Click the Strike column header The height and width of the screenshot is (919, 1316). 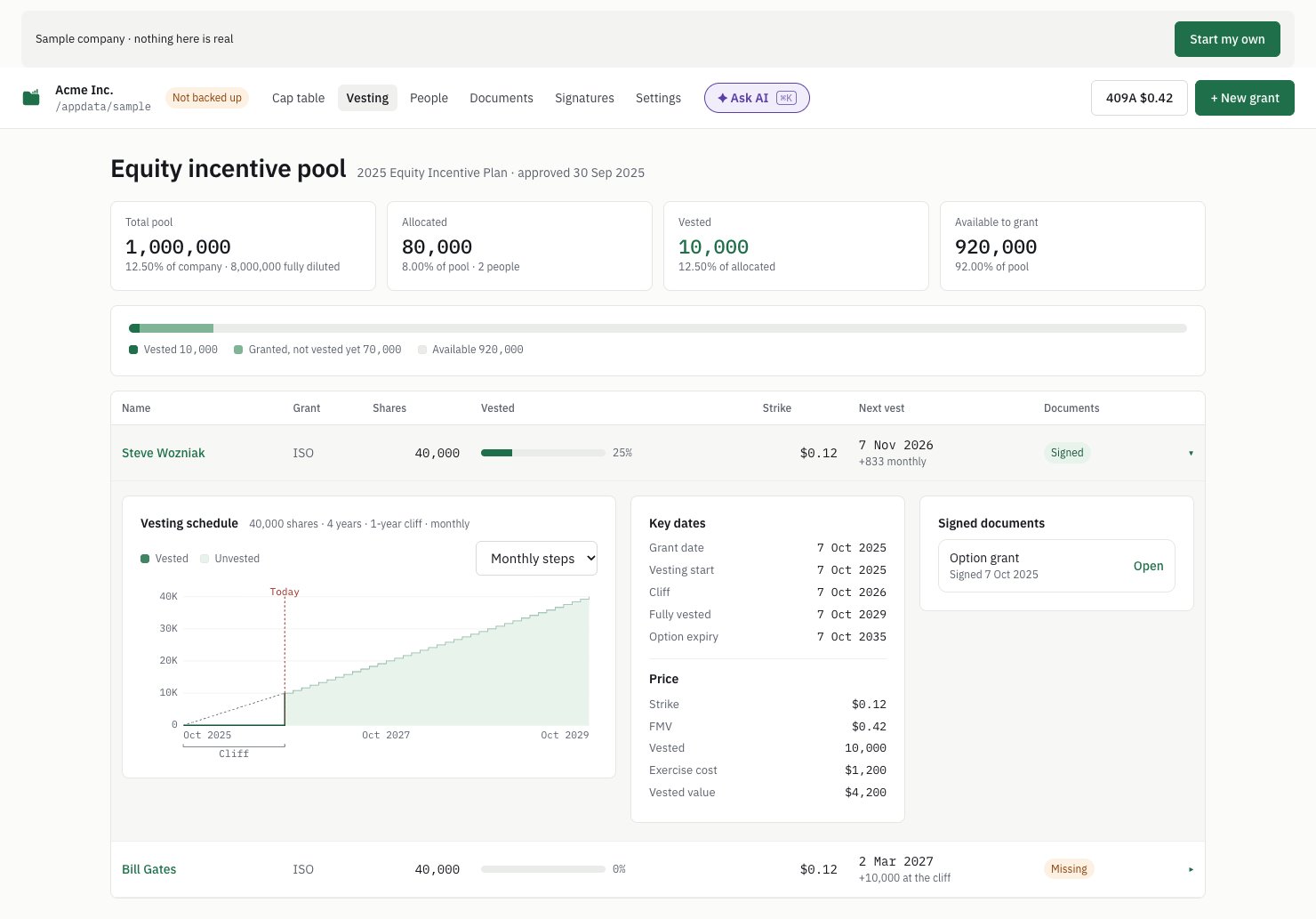pos(776,408)
